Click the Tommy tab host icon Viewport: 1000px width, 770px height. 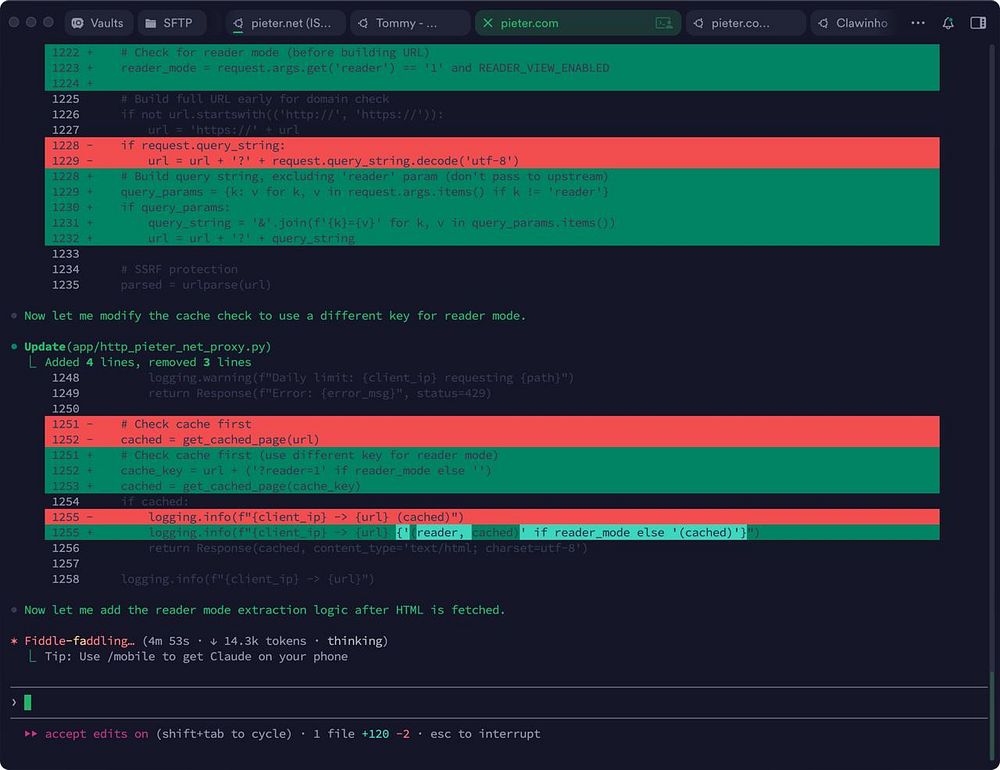tap(363, 23)
